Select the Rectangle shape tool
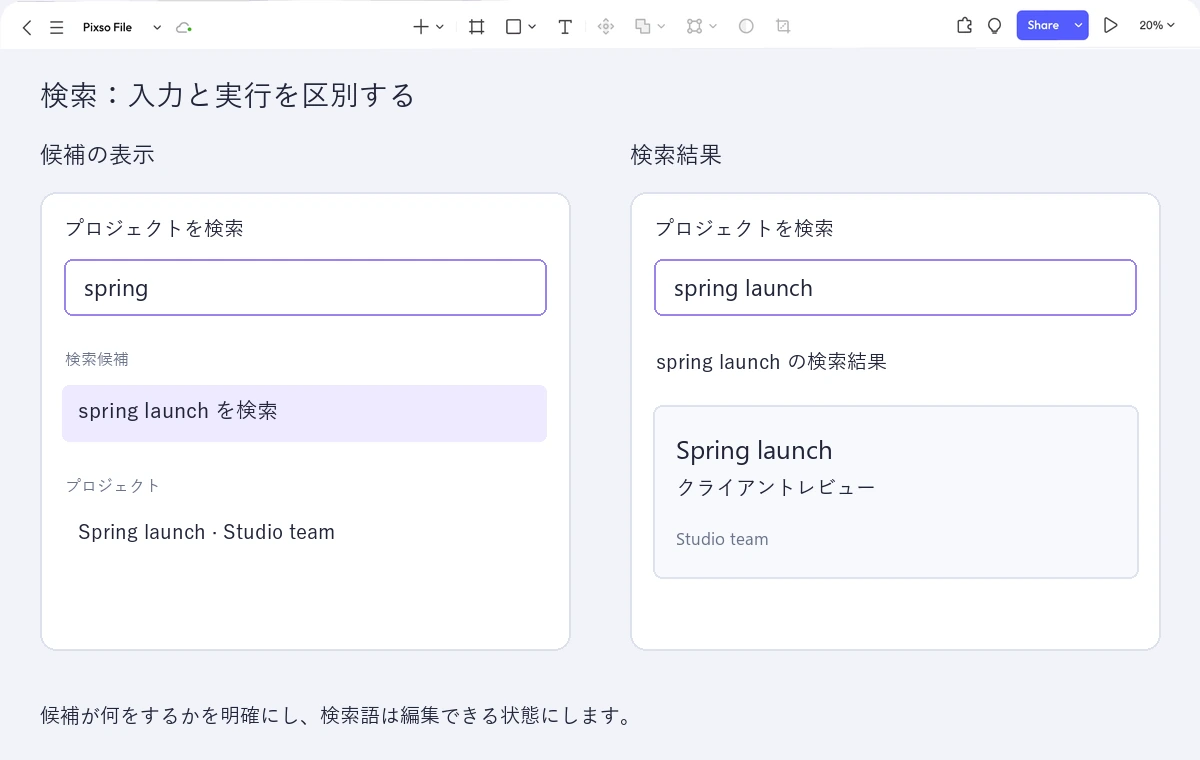Screen dimensions: 1200x760 click(x=513, y=27)
